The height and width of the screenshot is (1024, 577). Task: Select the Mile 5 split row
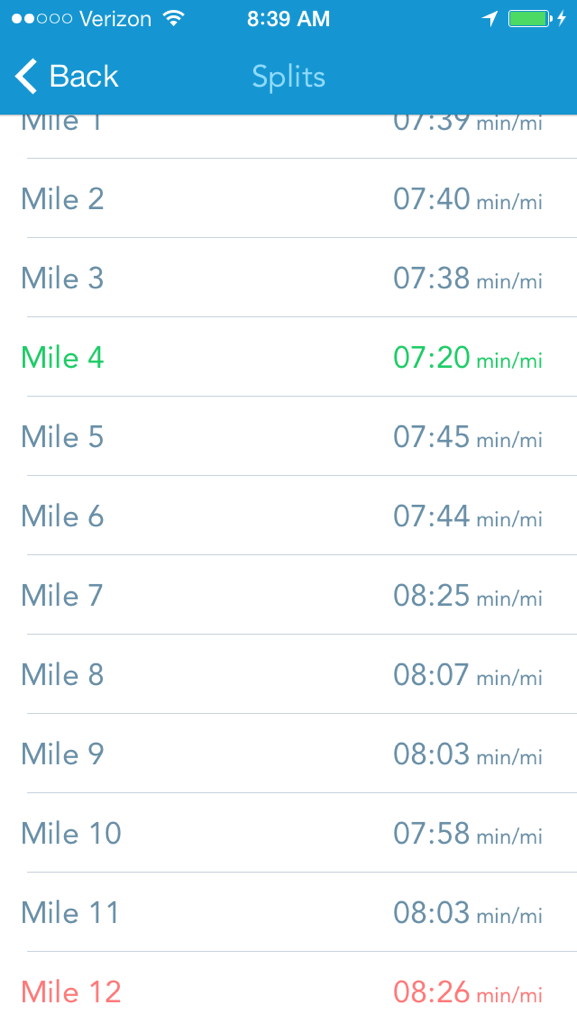pyautogui.click(x=288, y=437)
